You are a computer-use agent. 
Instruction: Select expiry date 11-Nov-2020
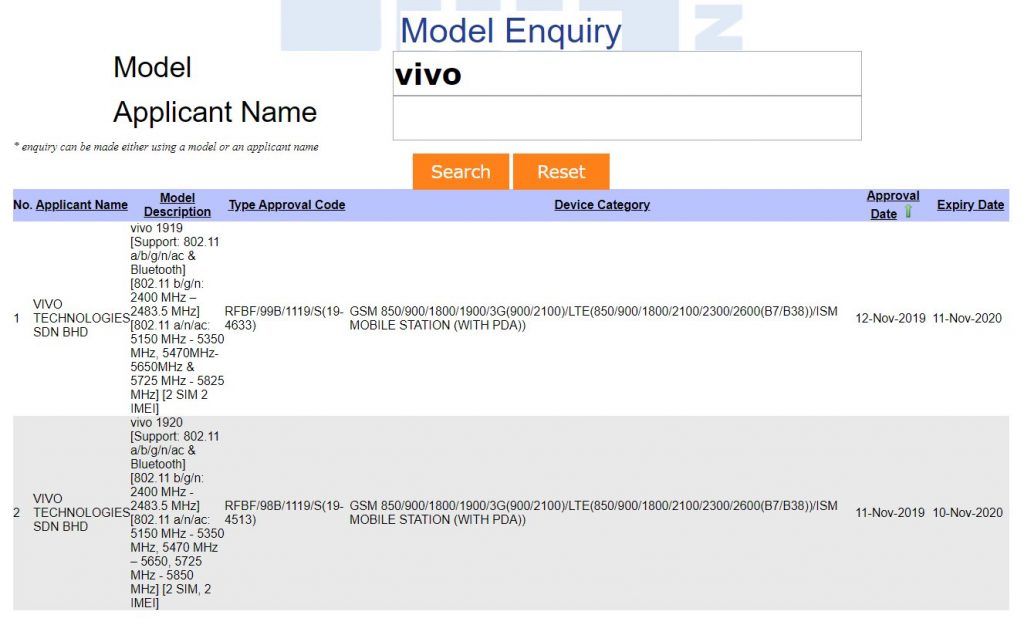click(967, 318)
